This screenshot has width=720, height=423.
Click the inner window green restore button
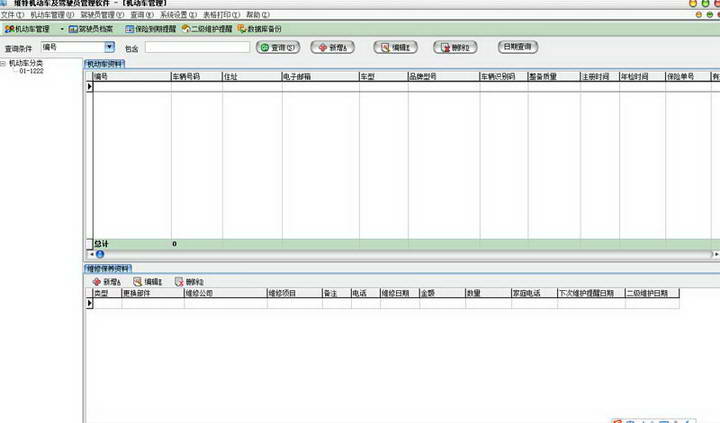pos(710,15)
